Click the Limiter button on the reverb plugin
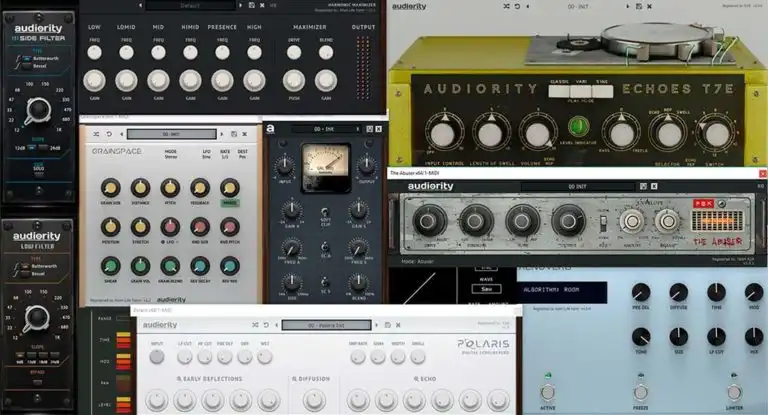The height and width of the screenshot is (415, 768). [x=734, y=392]
